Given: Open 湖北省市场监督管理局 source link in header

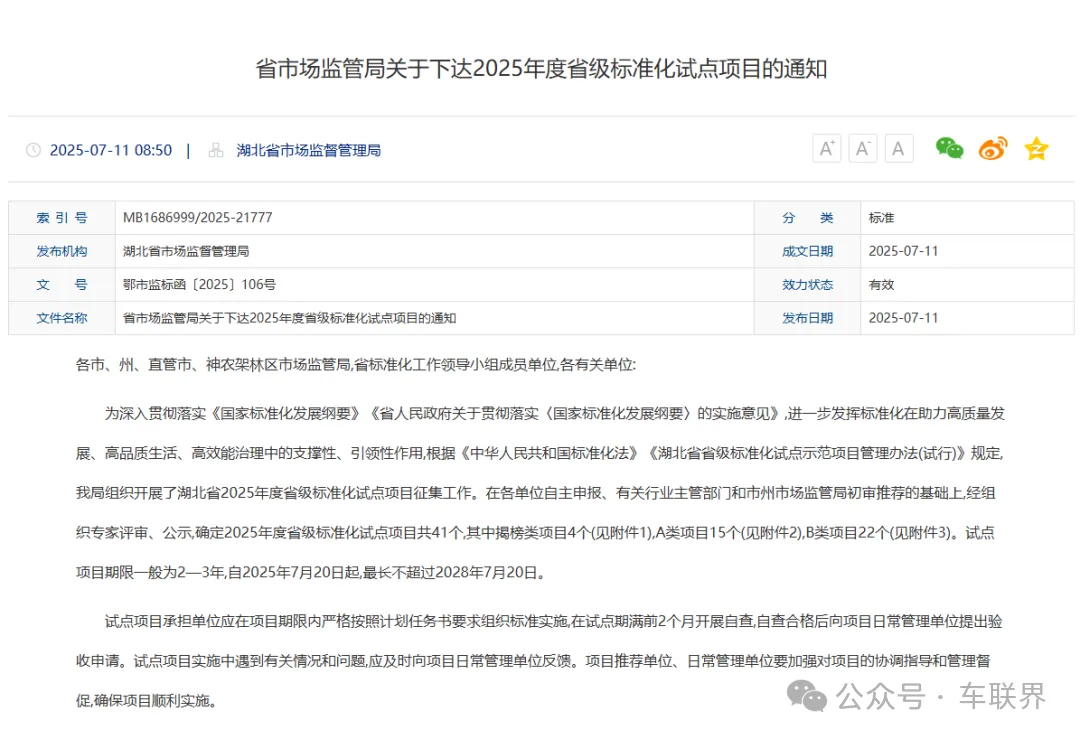Looking at the screenshot, I should [x=309, y=150].
